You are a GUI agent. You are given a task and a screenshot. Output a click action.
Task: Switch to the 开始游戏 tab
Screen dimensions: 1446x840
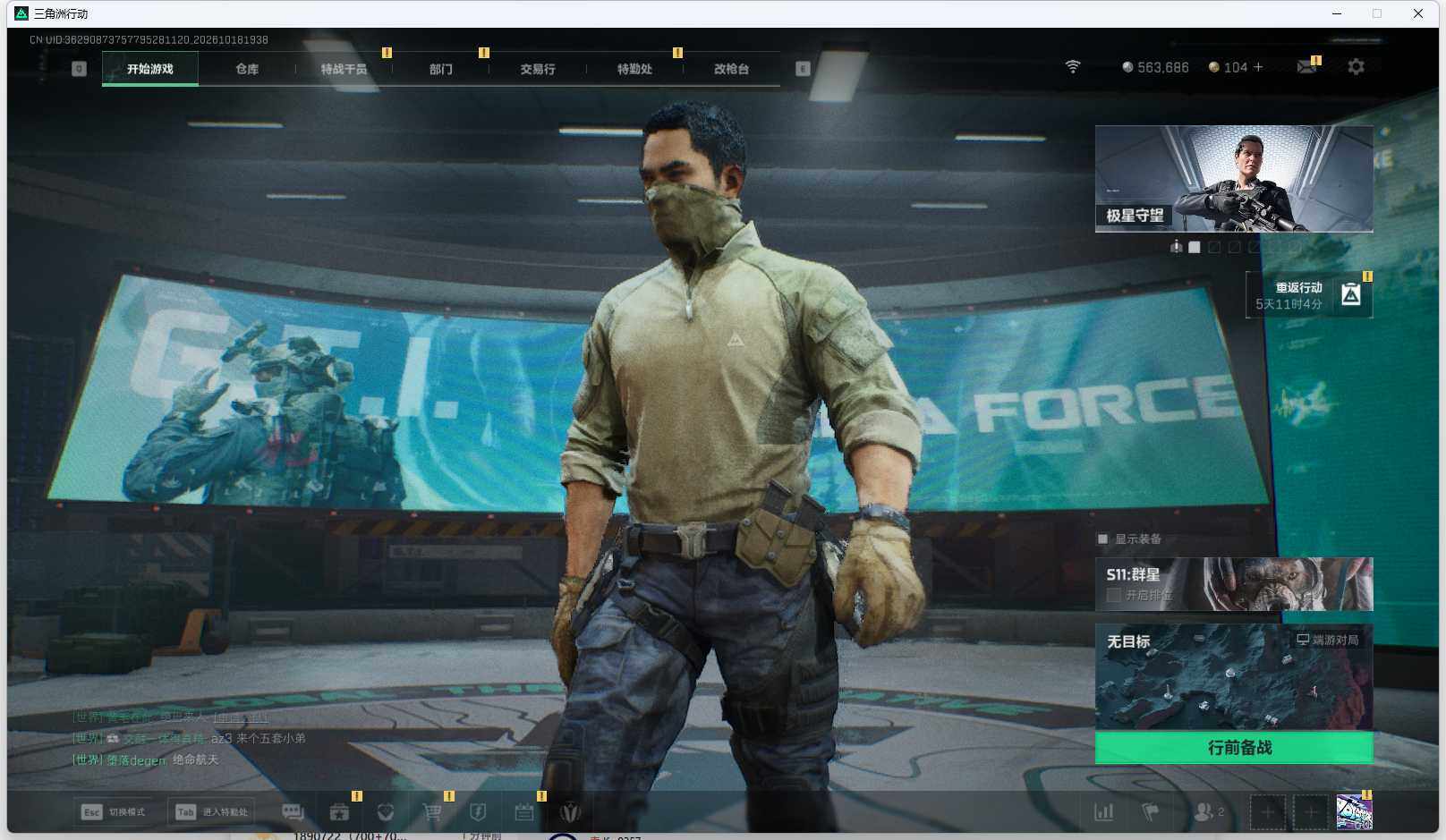coord(150,69)
